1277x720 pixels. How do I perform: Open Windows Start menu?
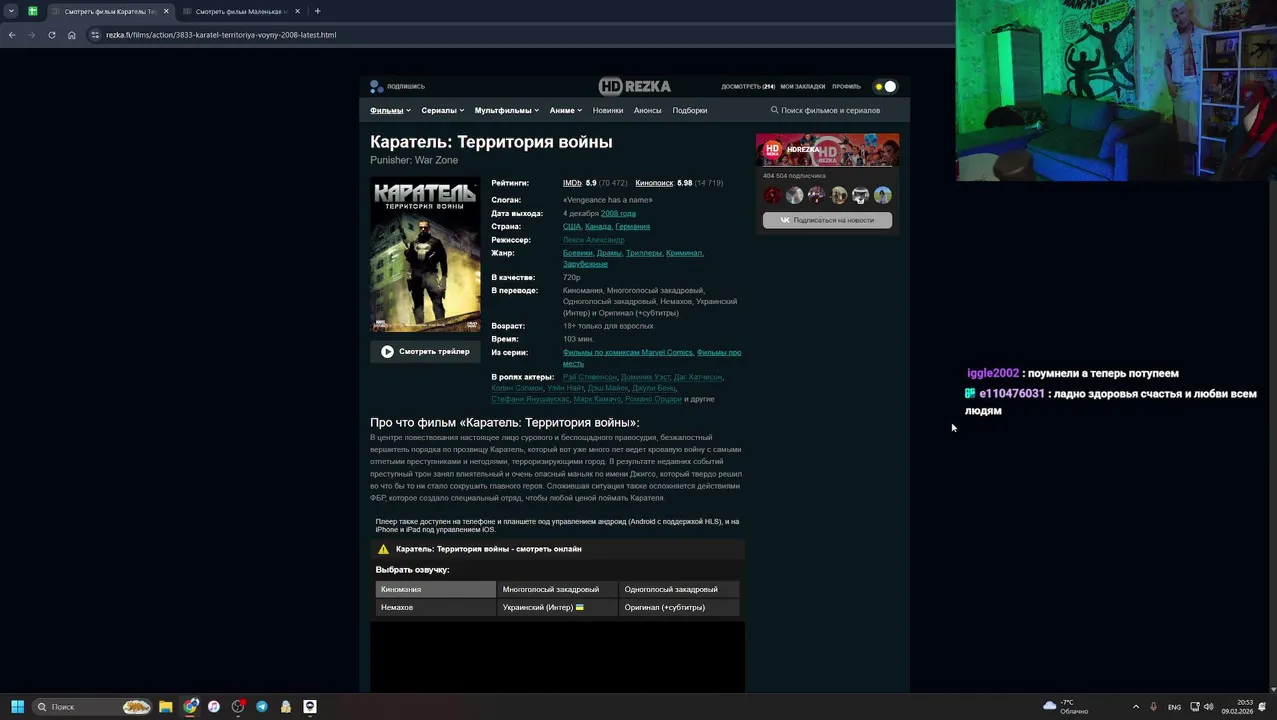[17, 707]
